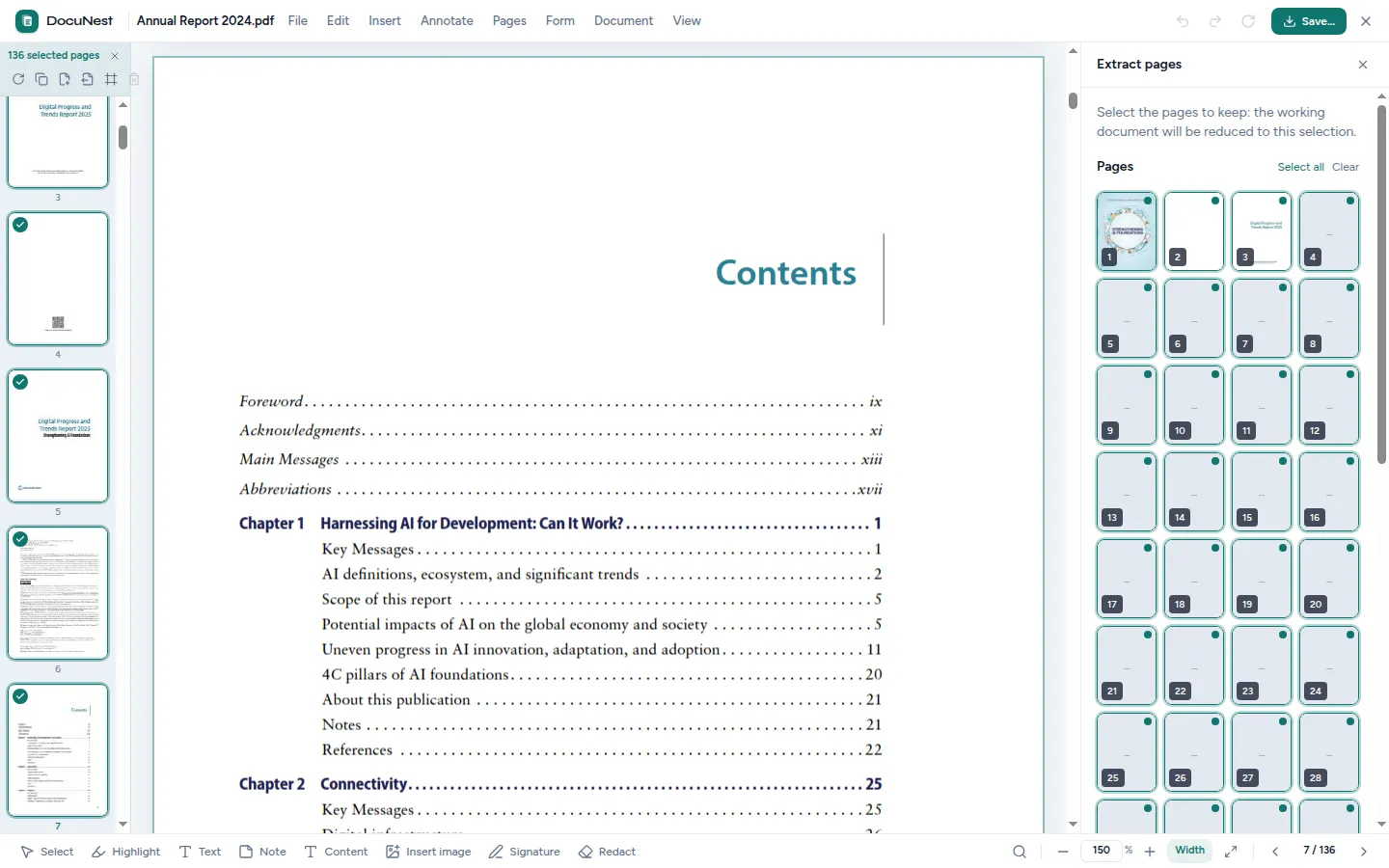Add a Note annotation

click(262, 852)
